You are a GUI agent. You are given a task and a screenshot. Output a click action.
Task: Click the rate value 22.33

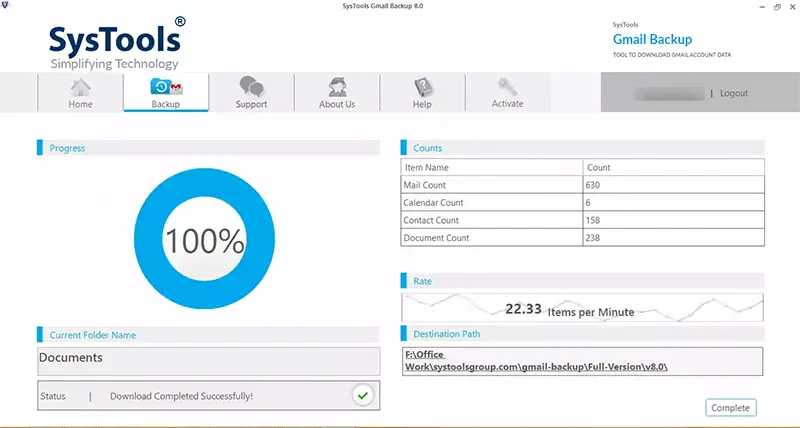pyautogui.click(x=523, y=309)
